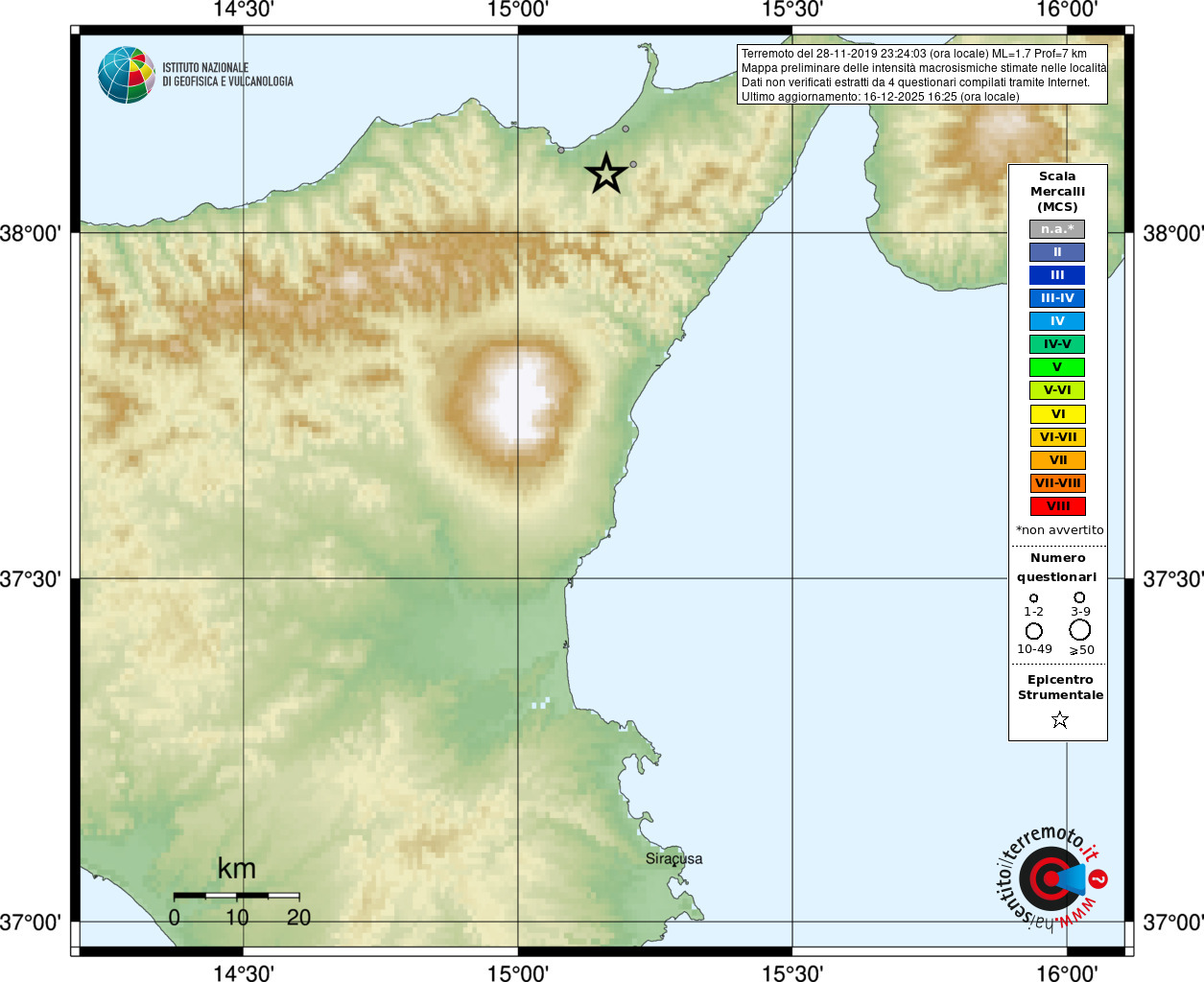Click the right 37°30' latitude label

pyautogui.click(x=1173, y=579)
